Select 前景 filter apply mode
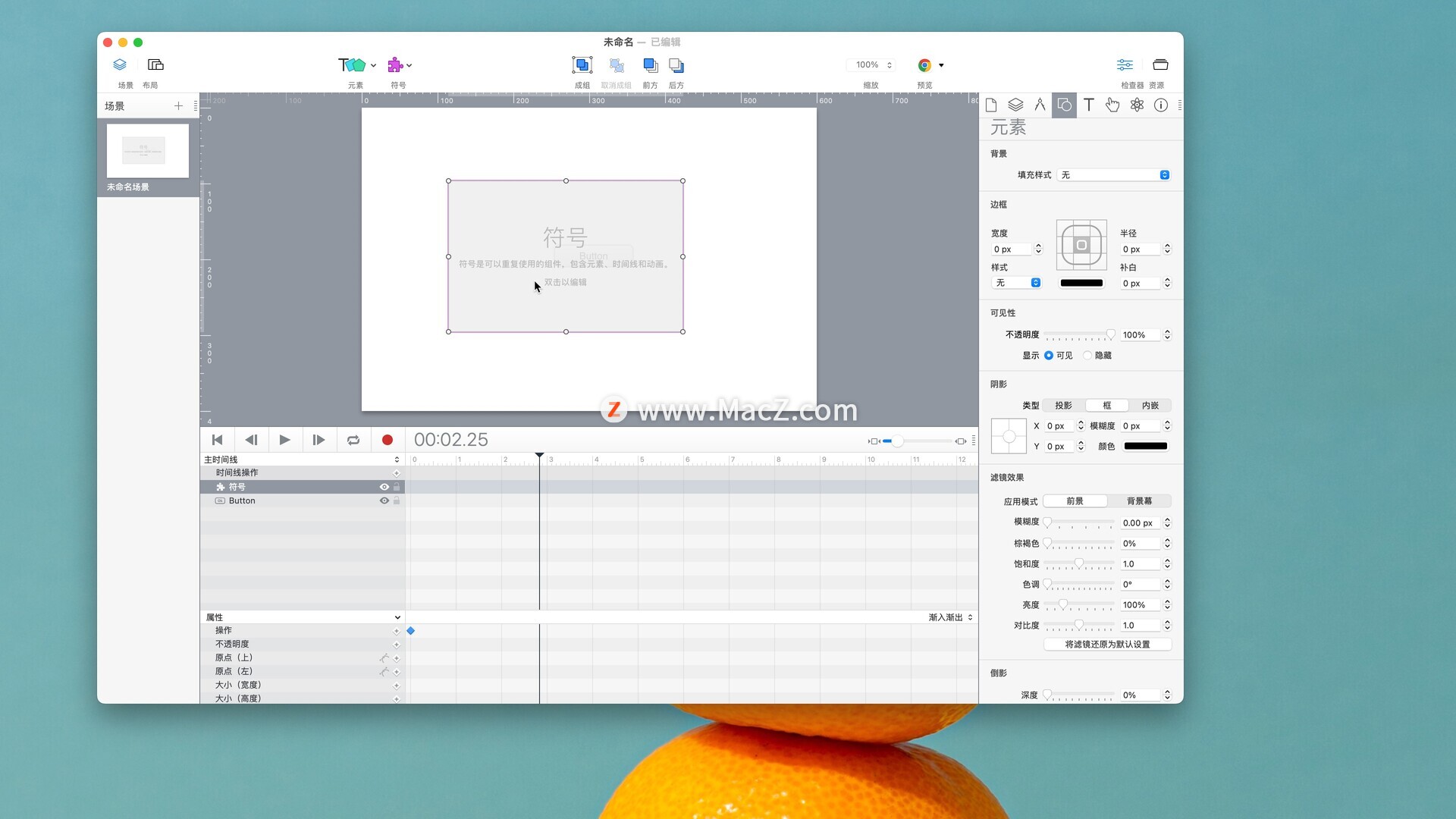Screen dimensions: 1456x819 [x=1075, y=501]
